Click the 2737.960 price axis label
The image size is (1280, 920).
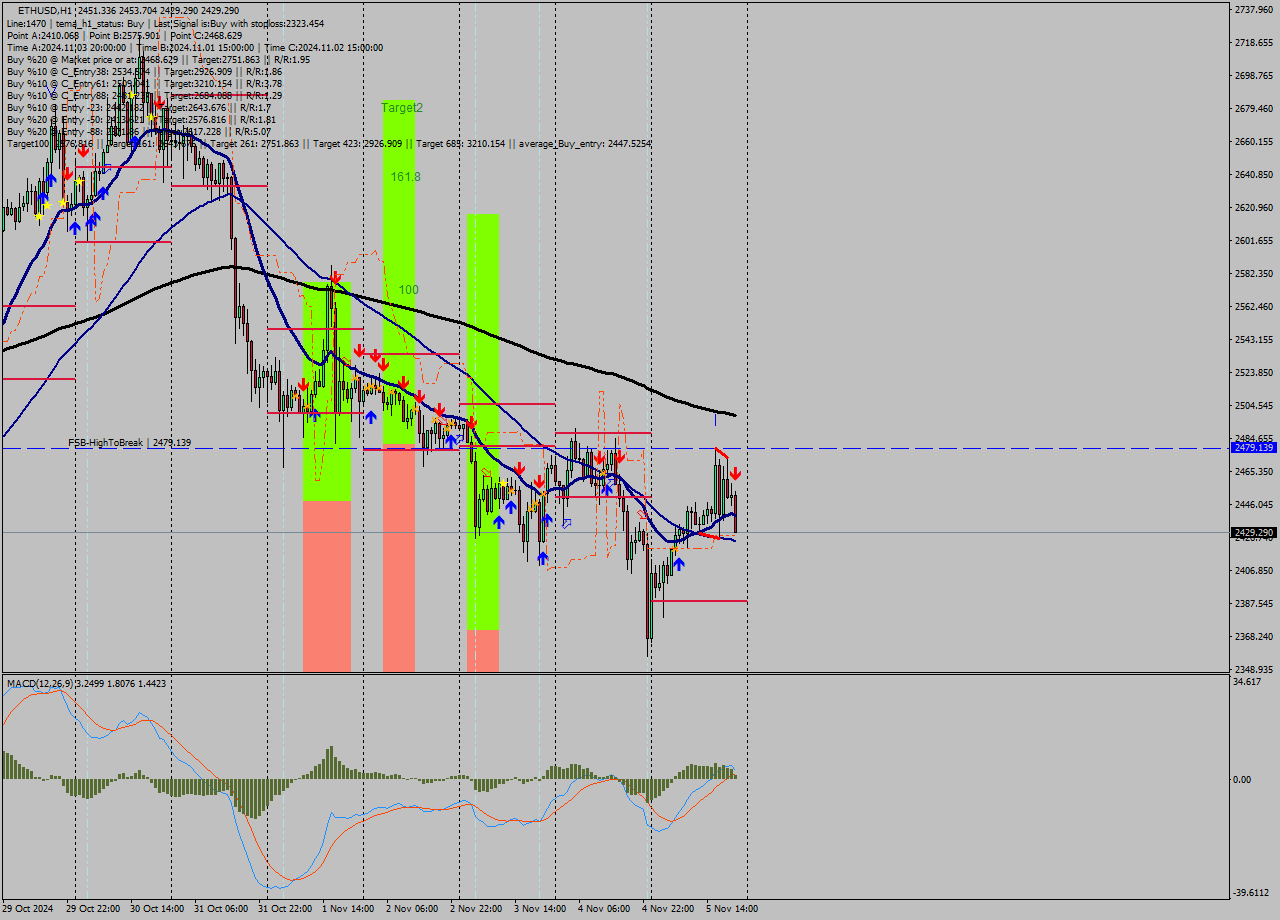1253,9
